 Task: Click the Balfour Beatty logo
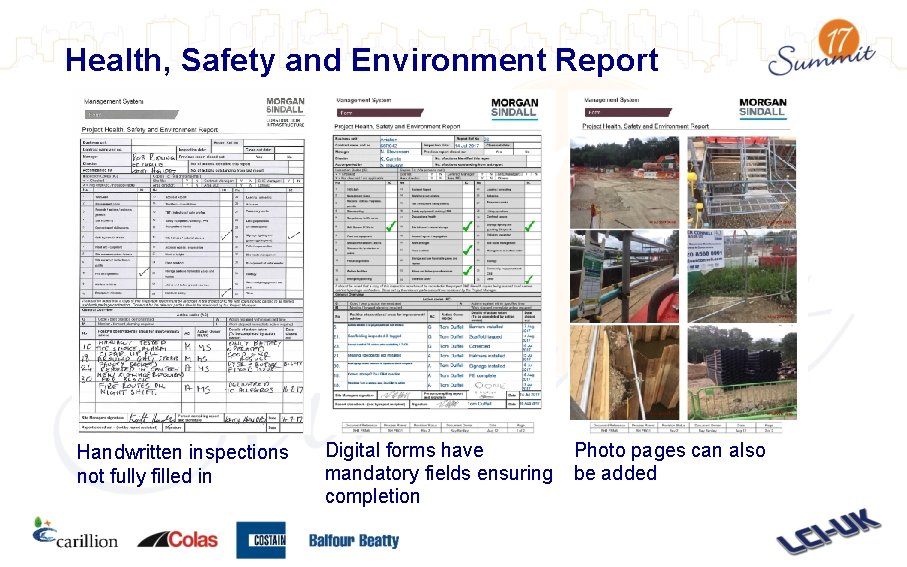point(354,540)
